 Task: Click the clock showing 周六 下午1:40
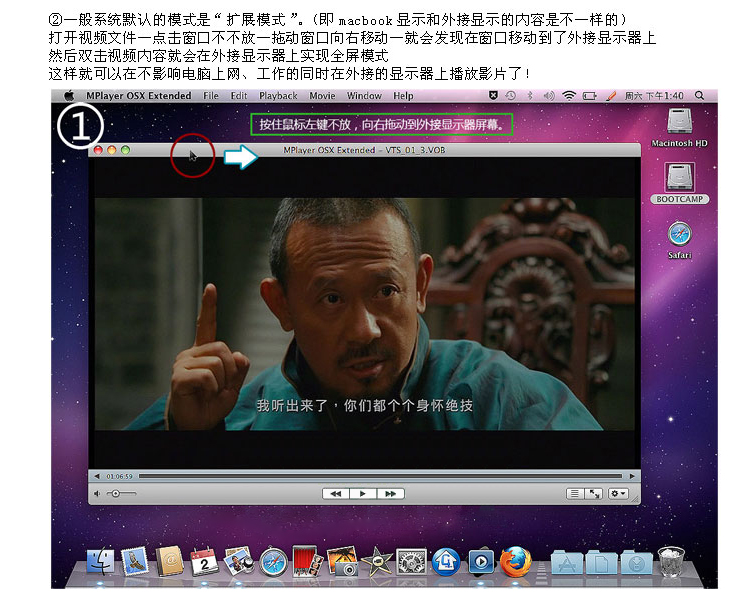click(654, 96)
